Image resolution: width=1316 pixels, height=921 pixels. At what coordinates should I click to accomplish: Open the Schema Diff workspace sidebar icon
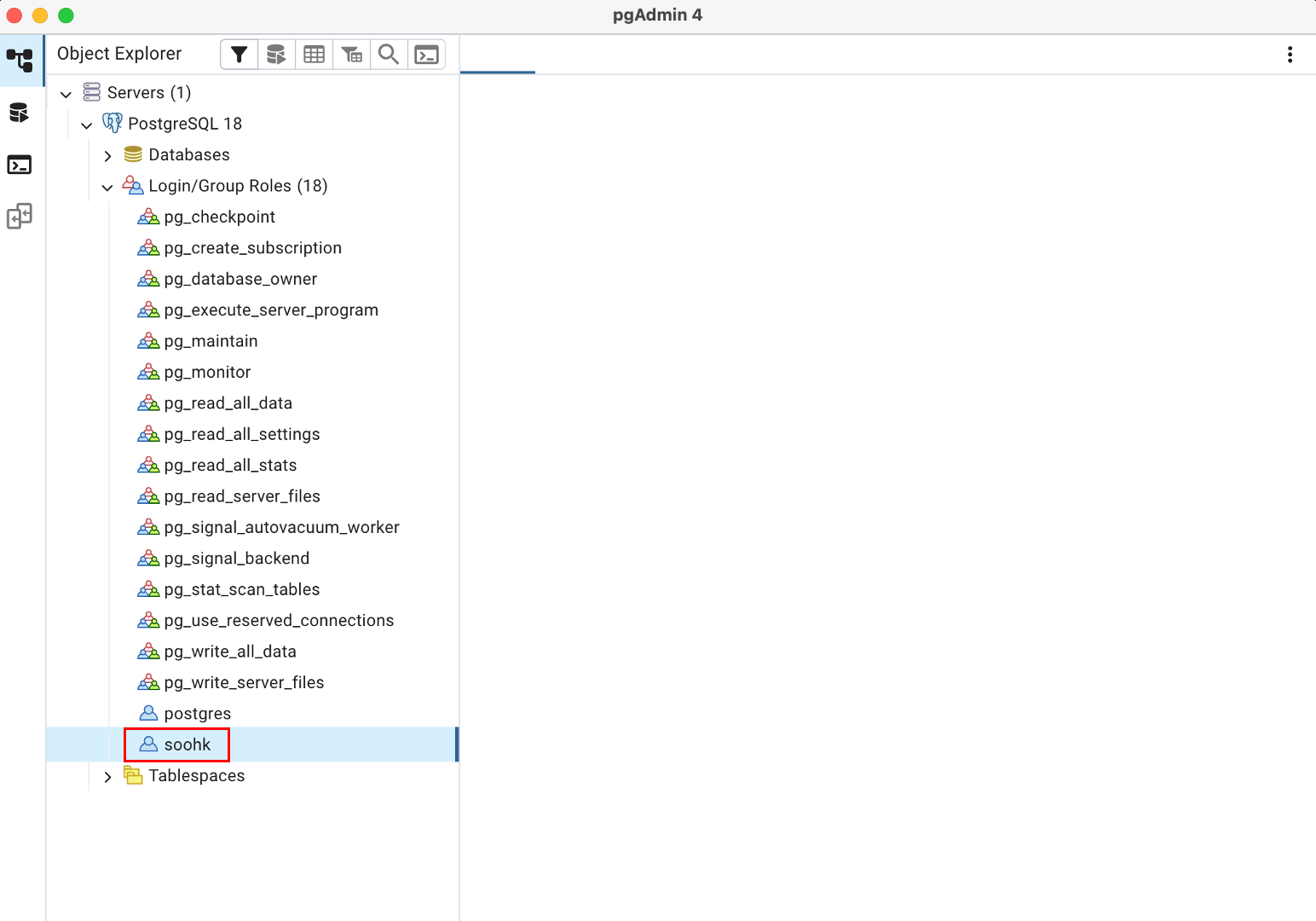[x=19, y=216]
